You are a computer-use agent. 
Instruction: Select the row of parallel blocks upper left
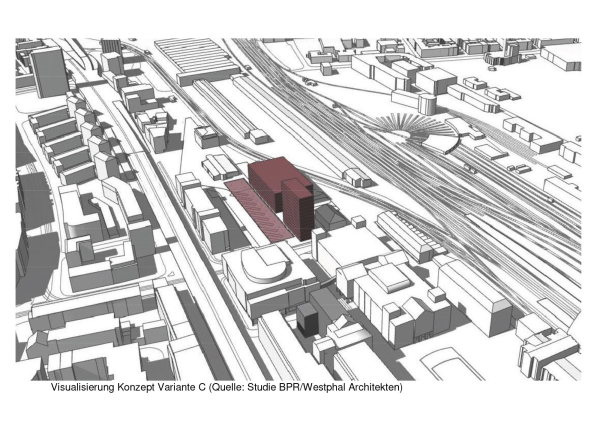click(60, 140)
